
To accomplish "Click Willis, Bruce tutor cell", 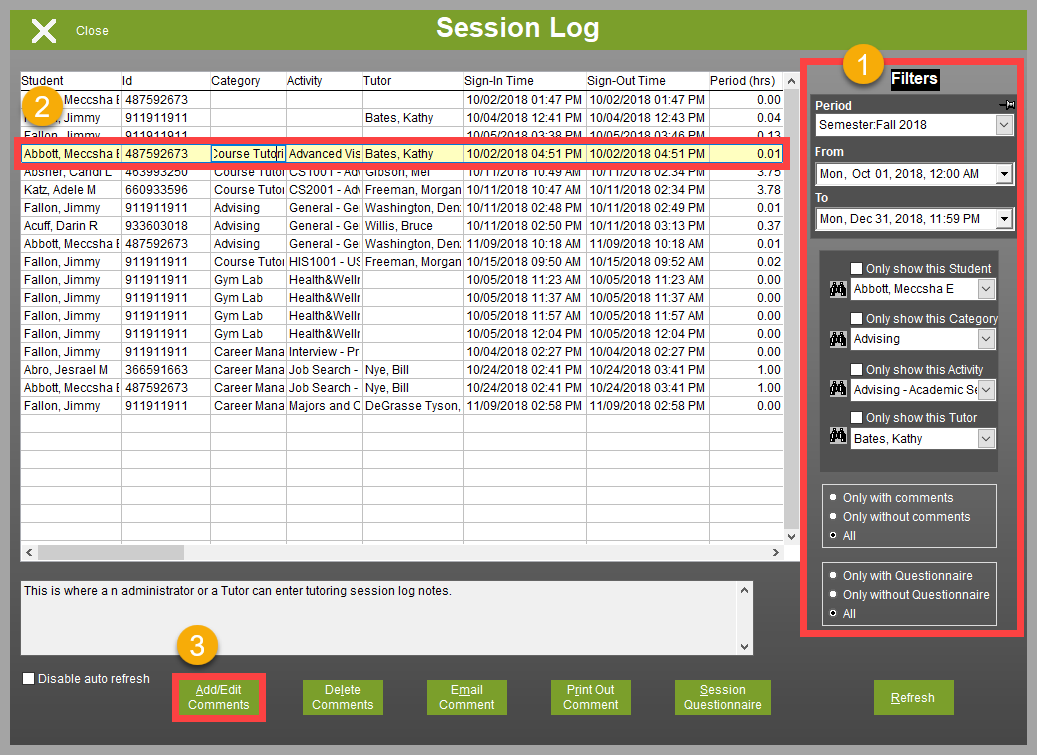I will [413, 225].
